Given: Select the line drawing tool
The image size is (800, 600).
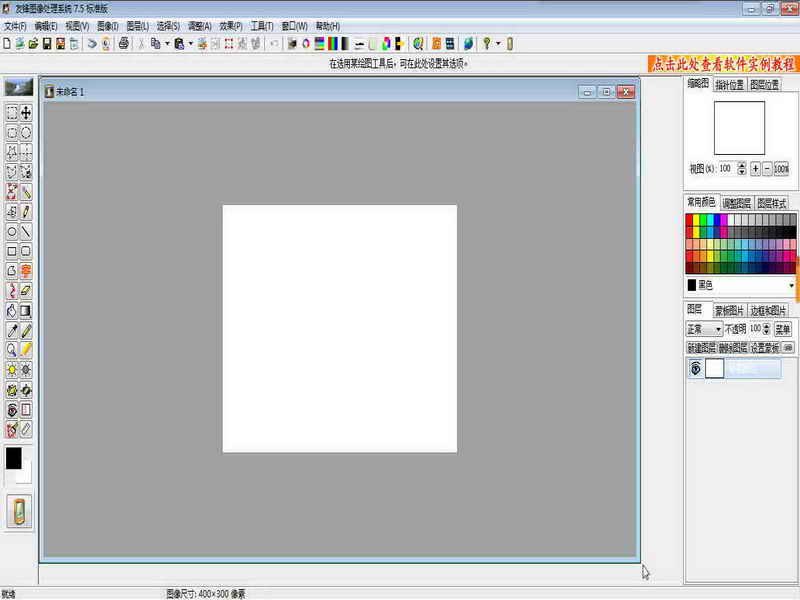Looking at the screenshot, I should pos(26,232).
